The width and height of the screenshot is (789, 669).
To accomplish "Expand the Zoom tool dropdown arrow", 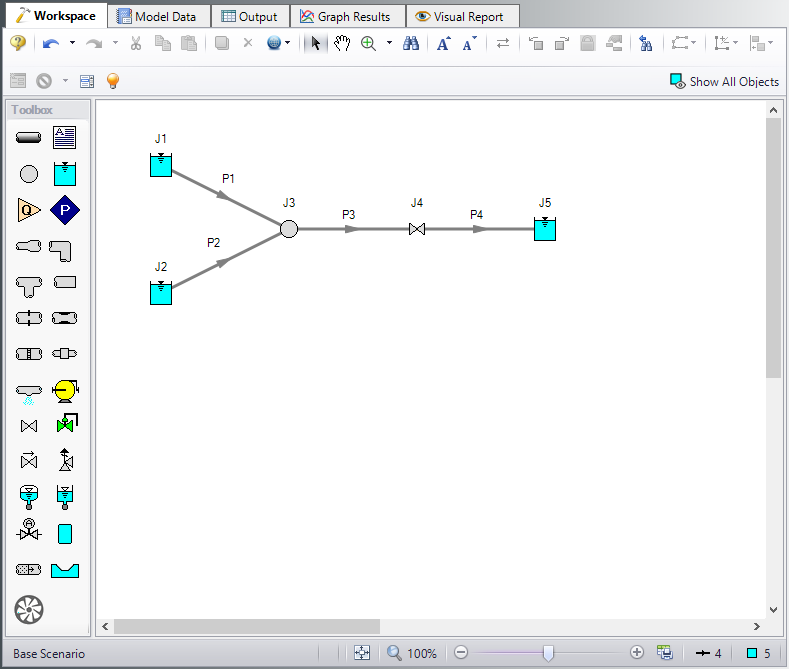I will click(389, 43).
